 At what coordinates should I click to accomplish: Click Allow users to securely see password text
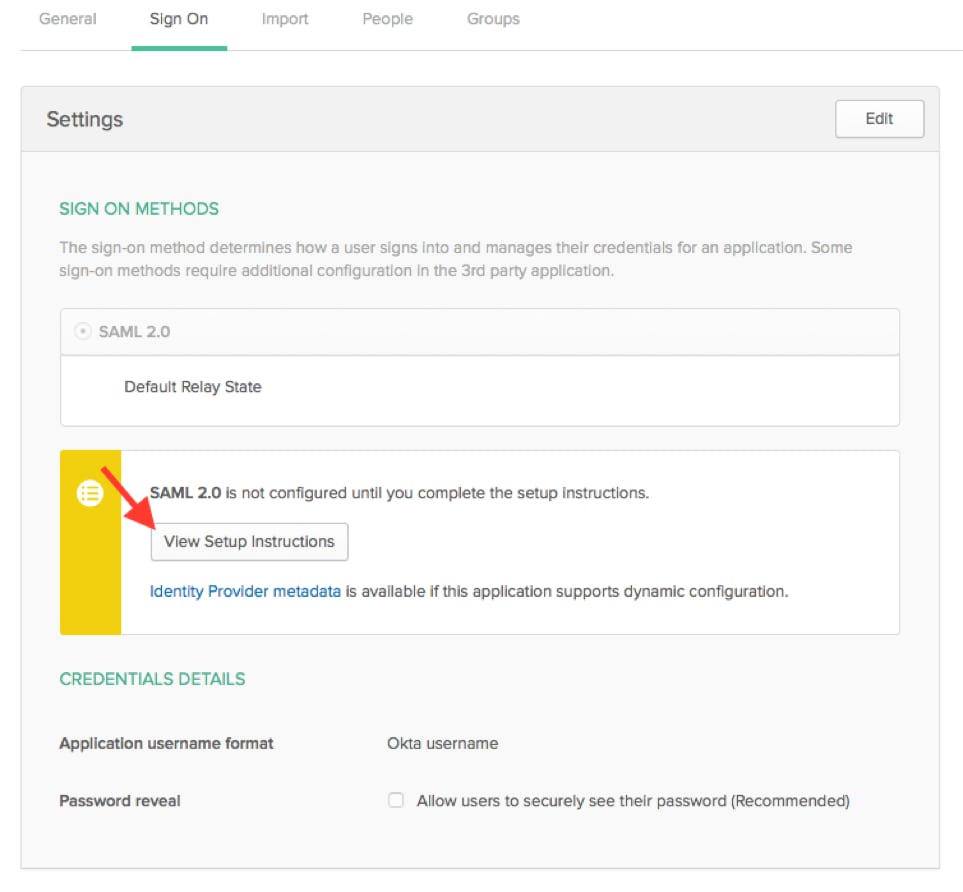633,800
